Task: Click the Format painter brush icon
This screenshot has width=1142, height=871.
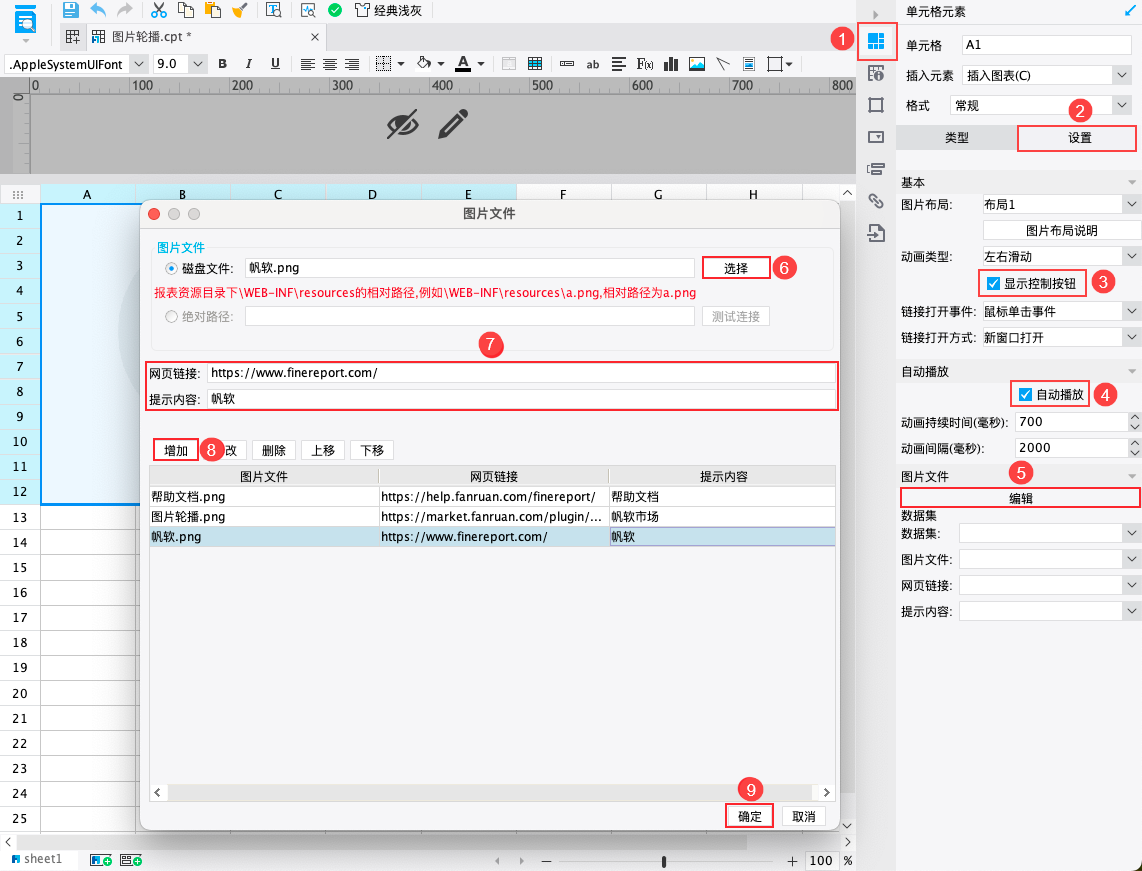Action: point(239,10)
